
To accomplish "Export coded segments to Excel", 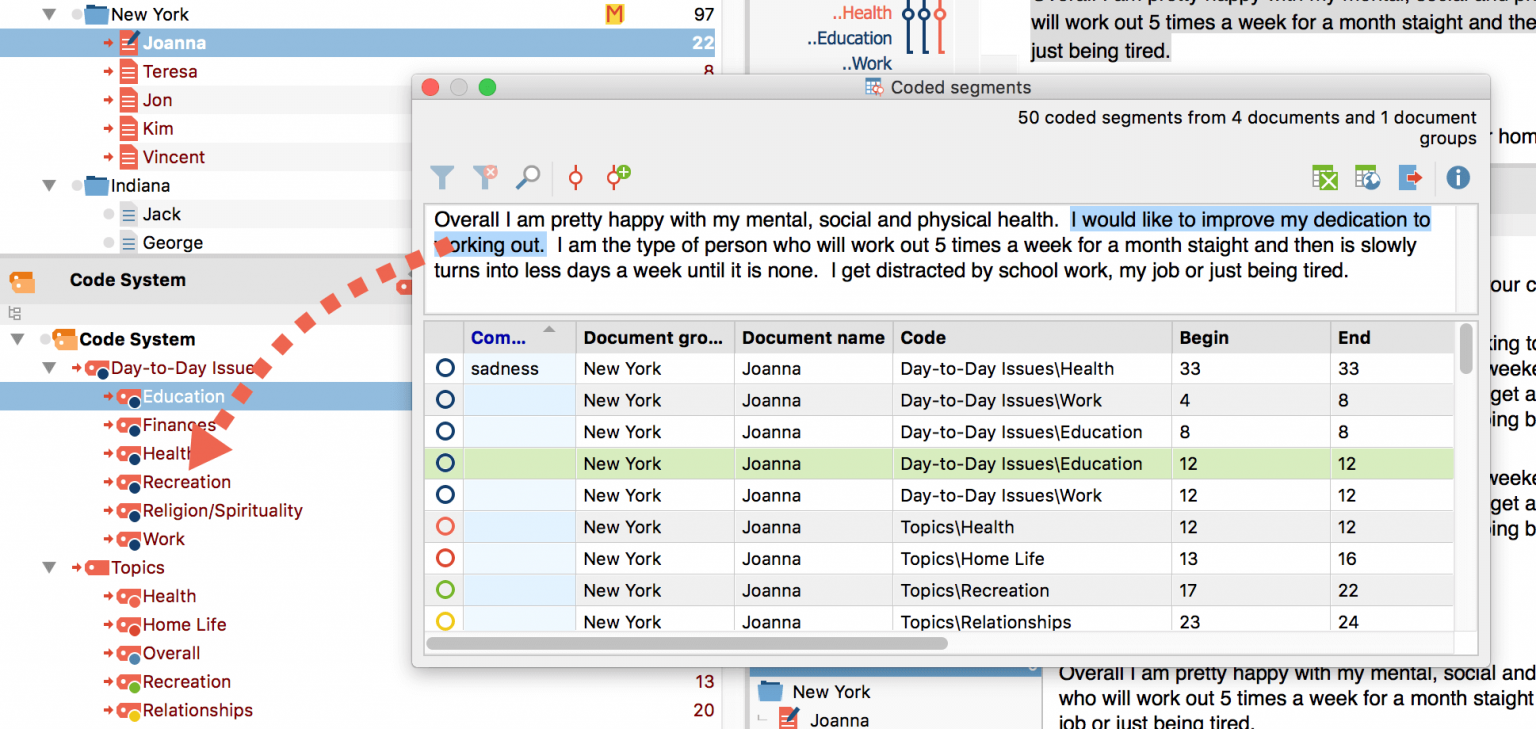I will pos(1324,177).
